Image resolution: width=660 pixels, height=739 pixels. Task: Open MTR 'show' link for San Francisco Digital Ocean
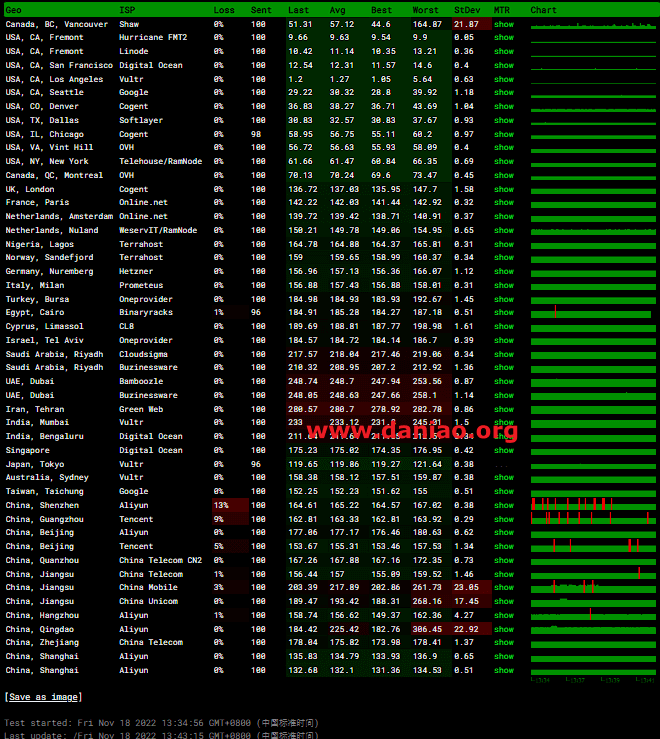click(x=503, y=66)
